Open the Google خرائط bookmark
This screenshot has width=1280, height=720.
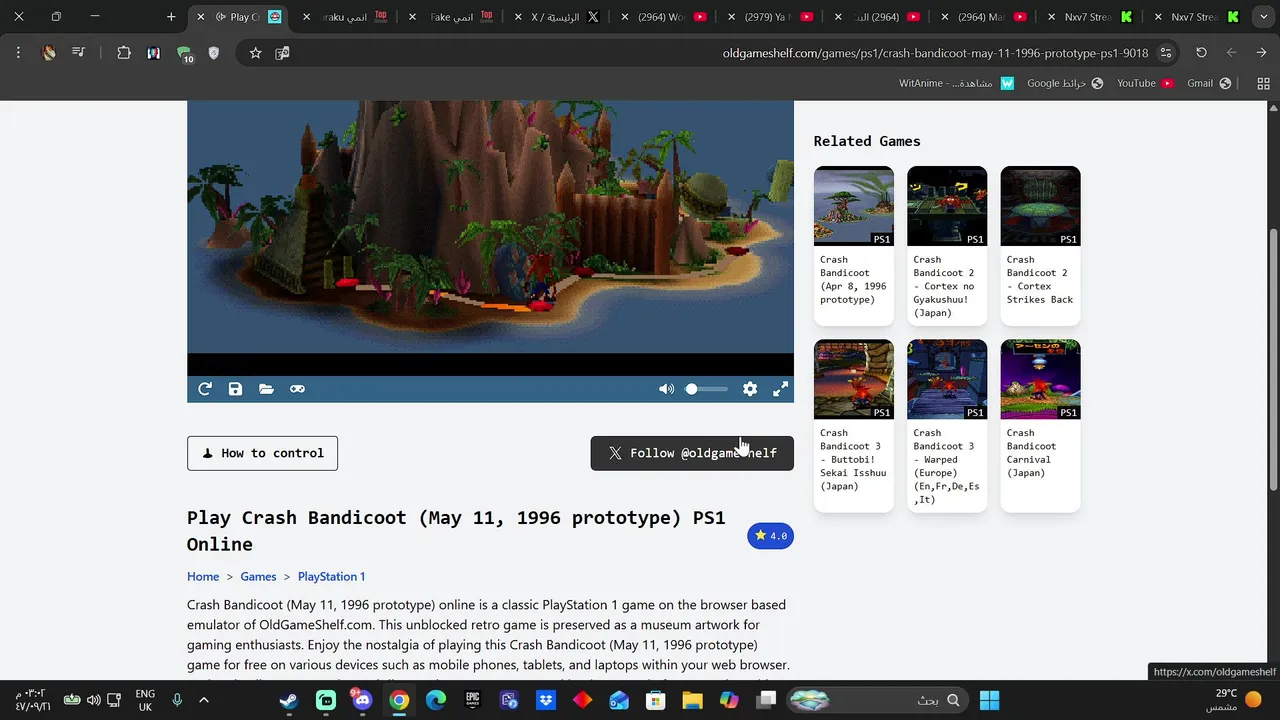click(x=1065, y=83)
